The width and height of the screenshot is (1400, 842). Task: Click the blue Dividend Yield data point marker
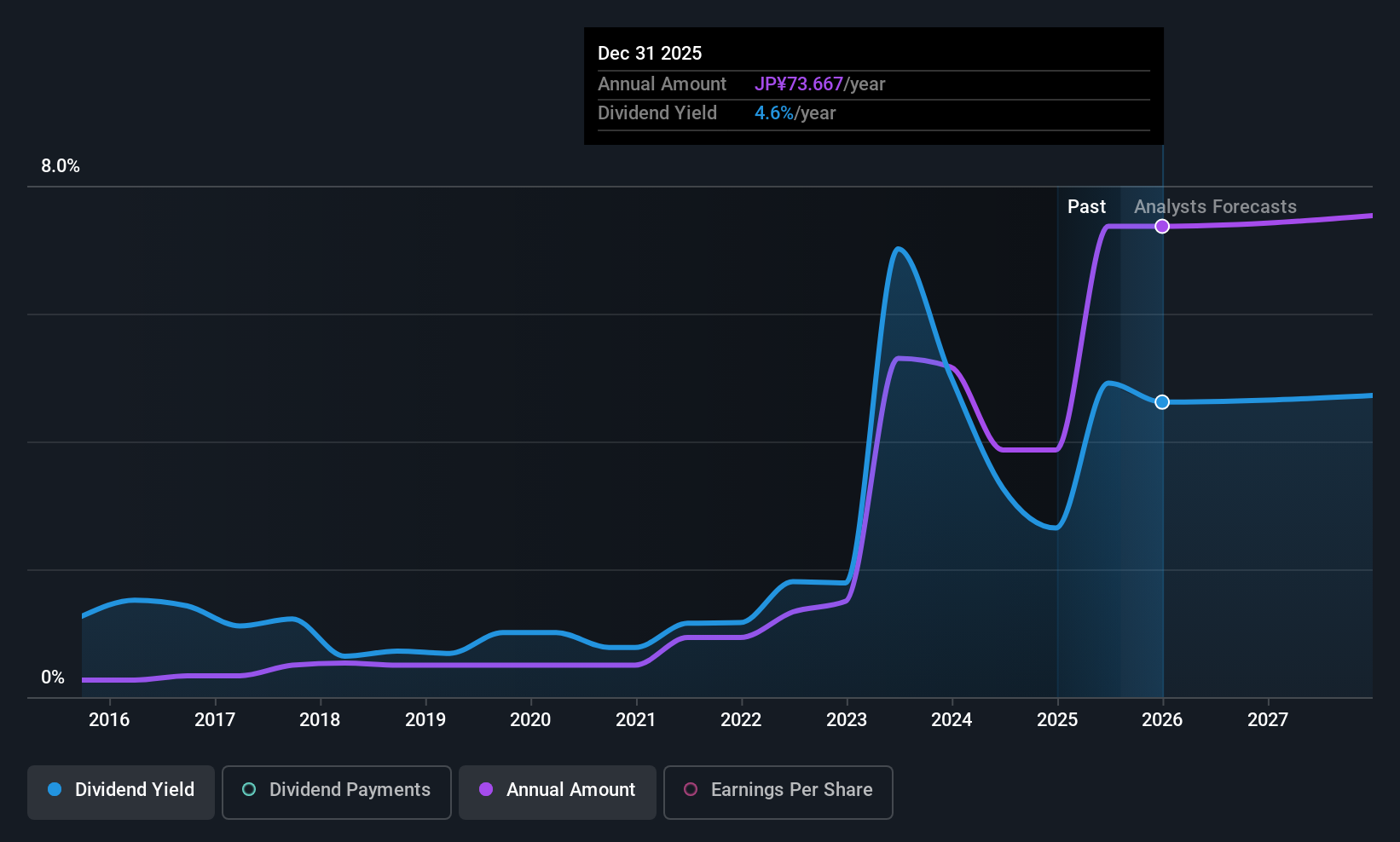pos(1162,401)
